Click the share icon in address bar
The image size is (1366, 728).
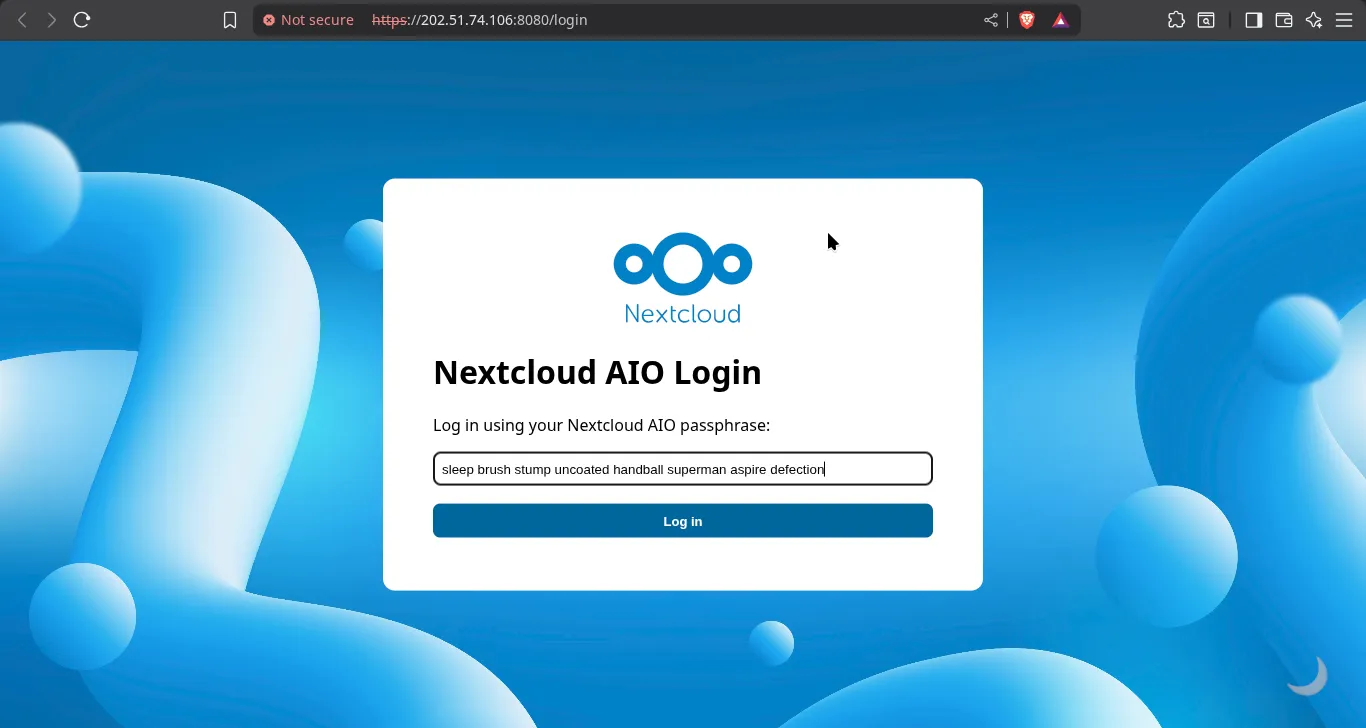(990, 20)
